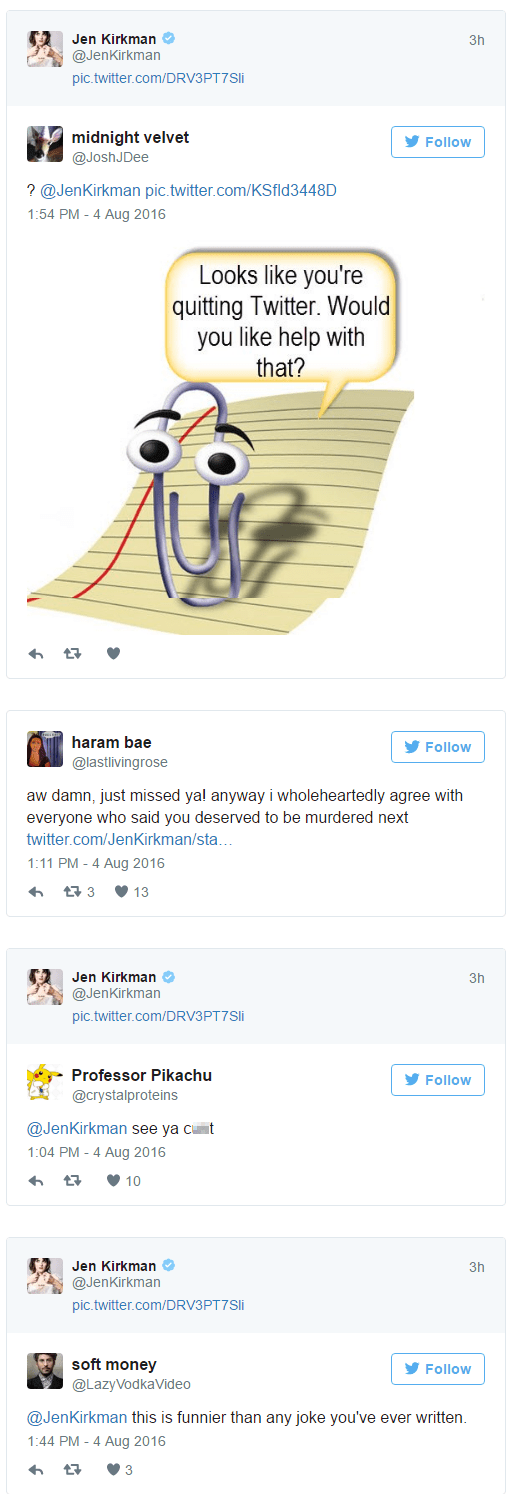
Task: Open the @JoshJDee profile avatar
Action: pyautogui.click(x=45, y=144)
